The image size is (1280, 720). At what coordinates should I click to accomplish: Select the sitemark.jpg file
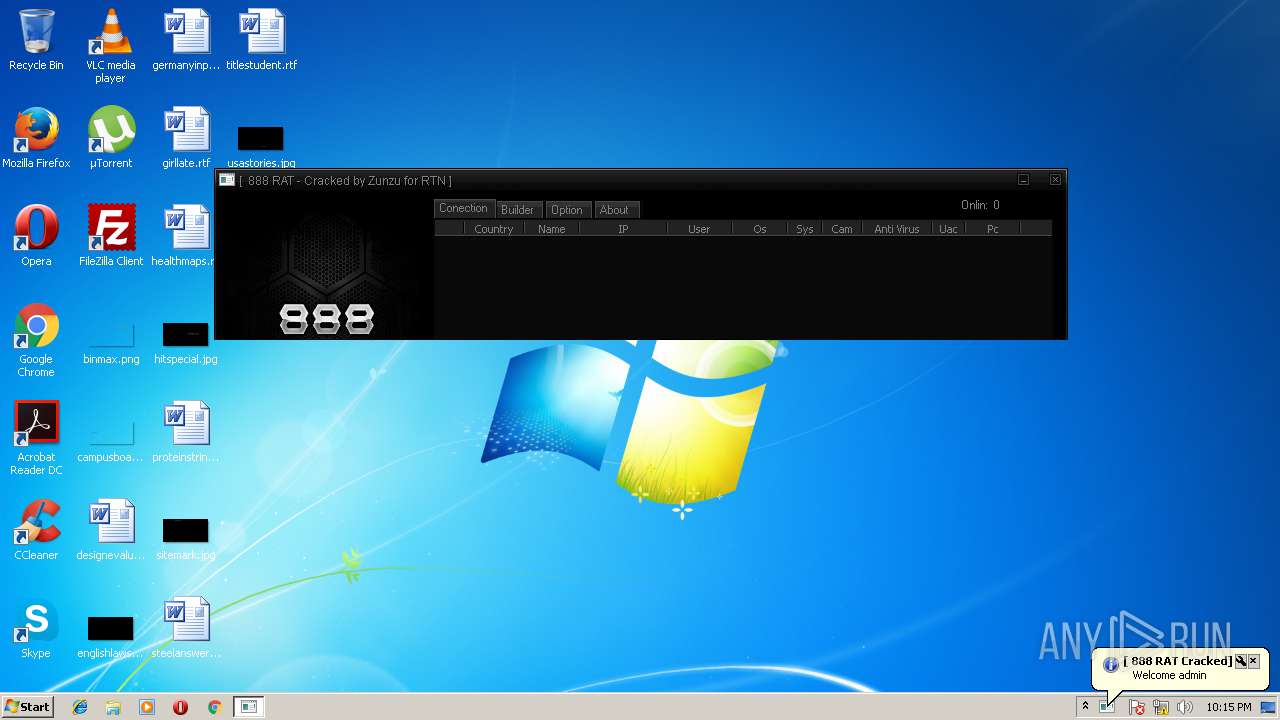click(186, 539)
